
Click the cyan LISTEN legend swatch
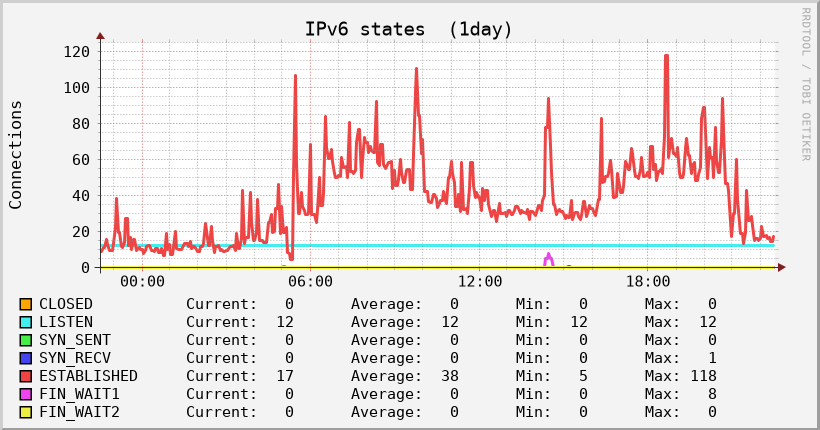26,322
